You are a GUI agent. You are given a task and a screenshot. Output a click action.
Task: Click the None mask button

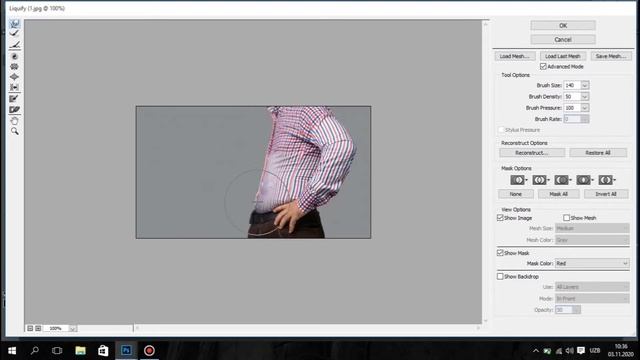(x=516, y=194)
